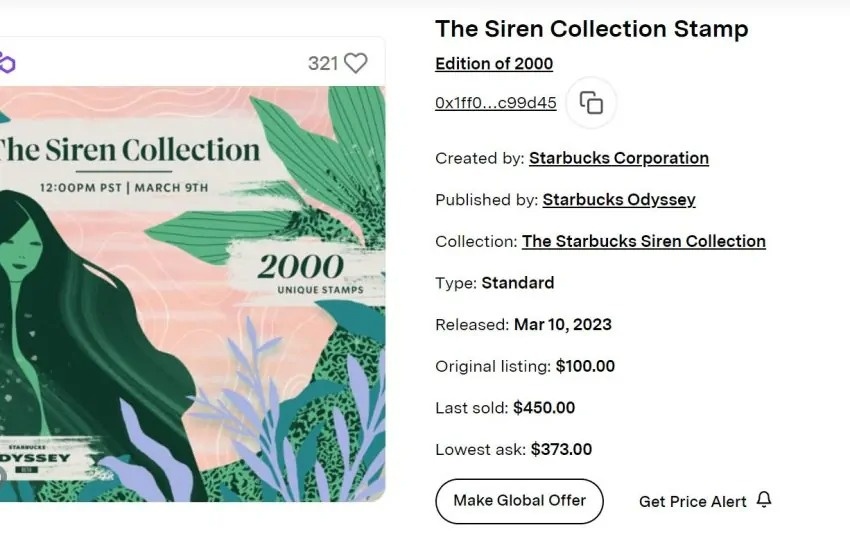The image size is (850, 550).
Task: Open the Edition of 2000 link
Action: 494,64
